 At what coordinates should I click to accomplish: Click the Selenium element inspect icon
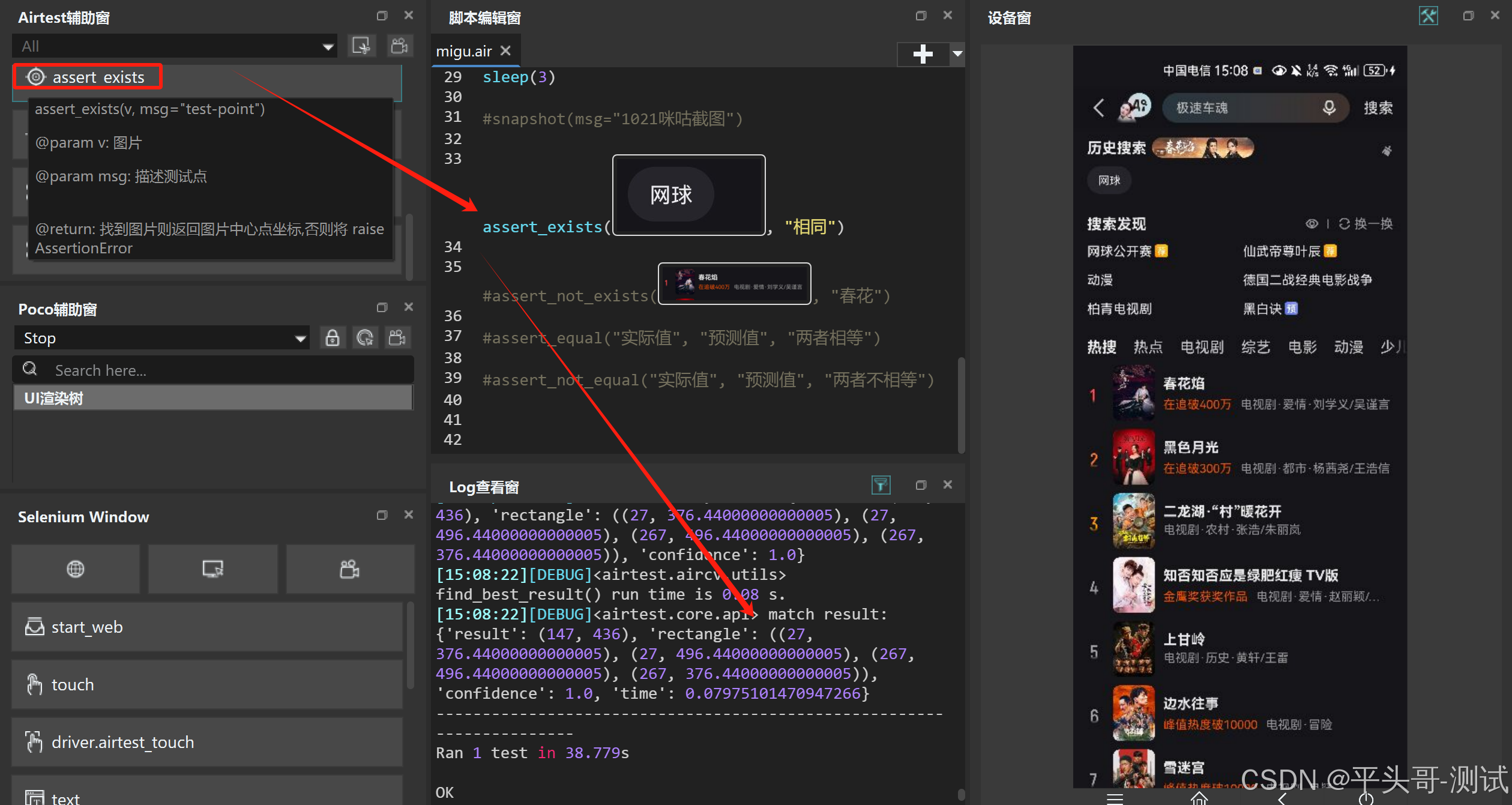click(213, 568)
